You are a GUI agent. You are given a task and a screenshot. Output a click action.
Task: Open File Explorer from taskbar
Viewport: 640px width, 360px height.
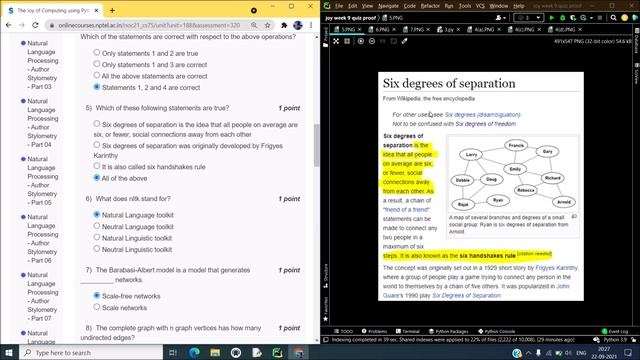[x=215, y=352]
